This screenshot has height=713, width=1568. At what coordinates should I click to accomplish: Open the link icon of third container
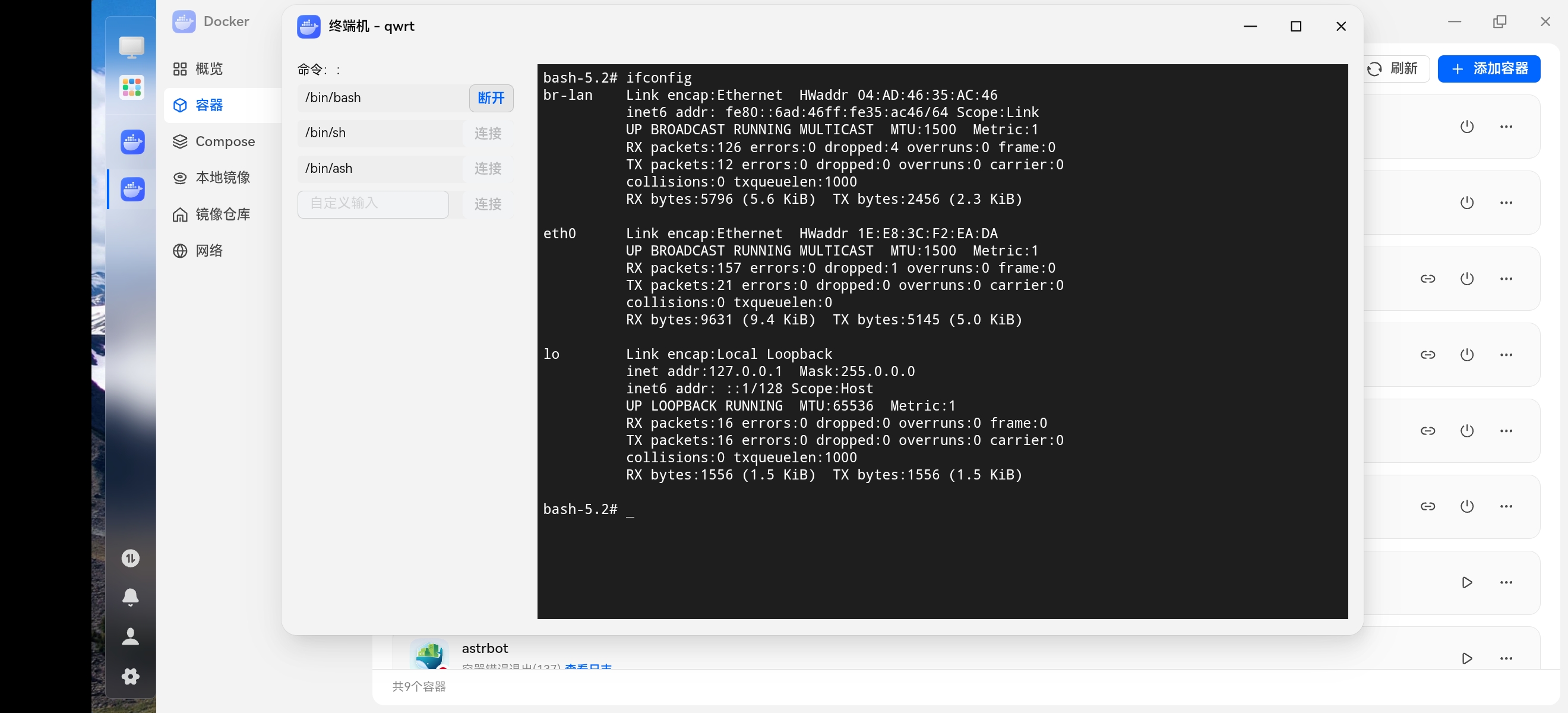tap(1427, 279)
